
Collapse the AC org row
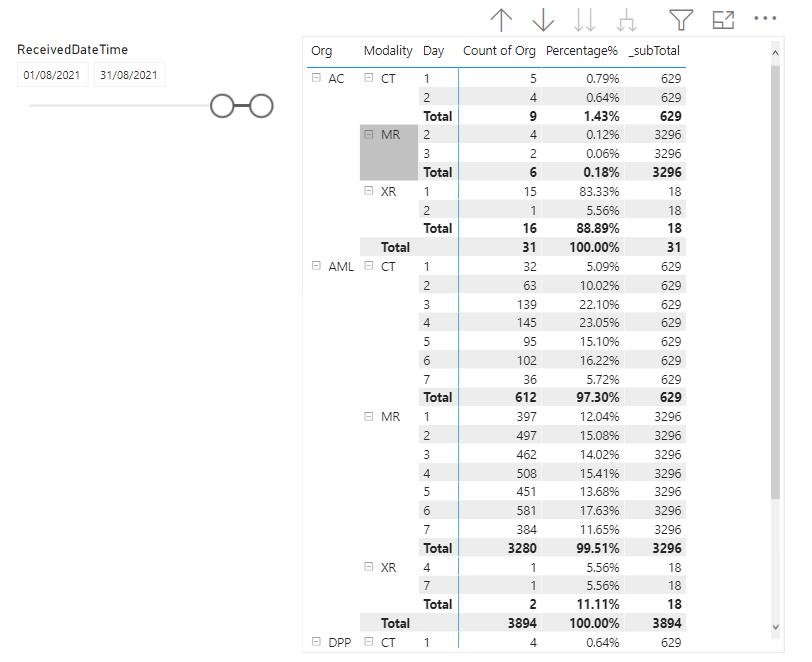point(316,78)
